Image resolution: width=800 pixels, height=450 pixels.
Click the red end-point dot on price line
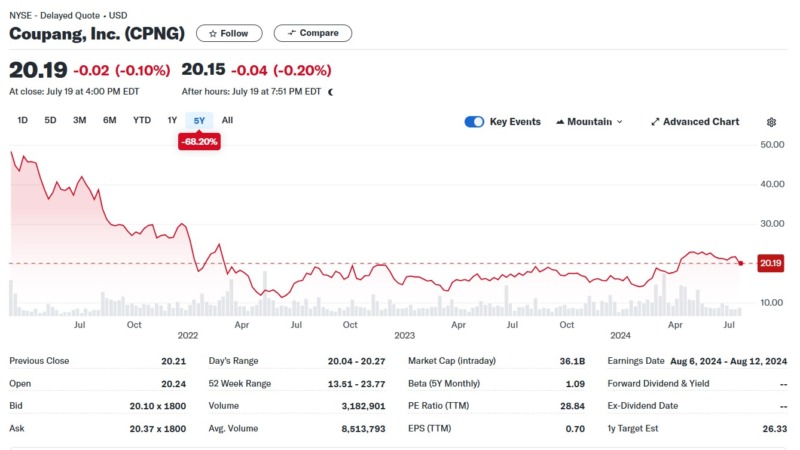coord(741,263)
